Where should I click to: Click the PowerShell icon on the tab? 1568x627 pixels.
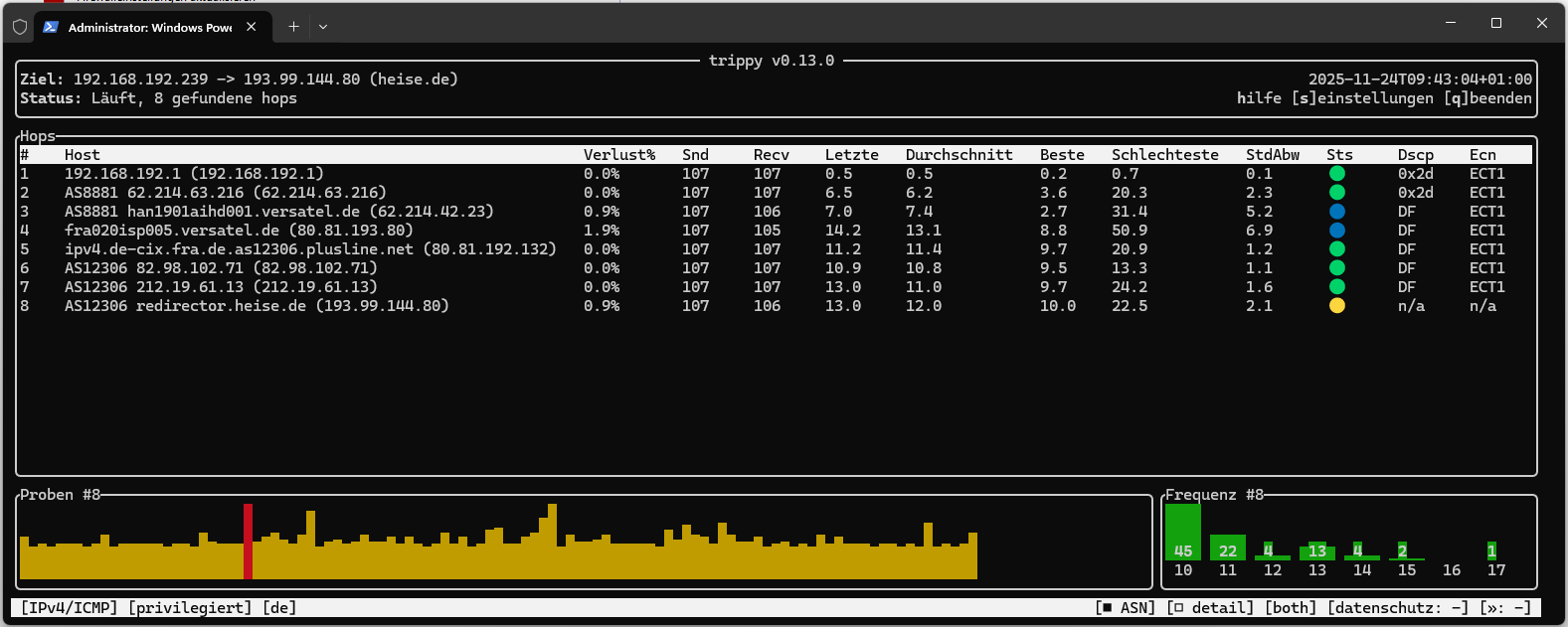tap(51, 27)
